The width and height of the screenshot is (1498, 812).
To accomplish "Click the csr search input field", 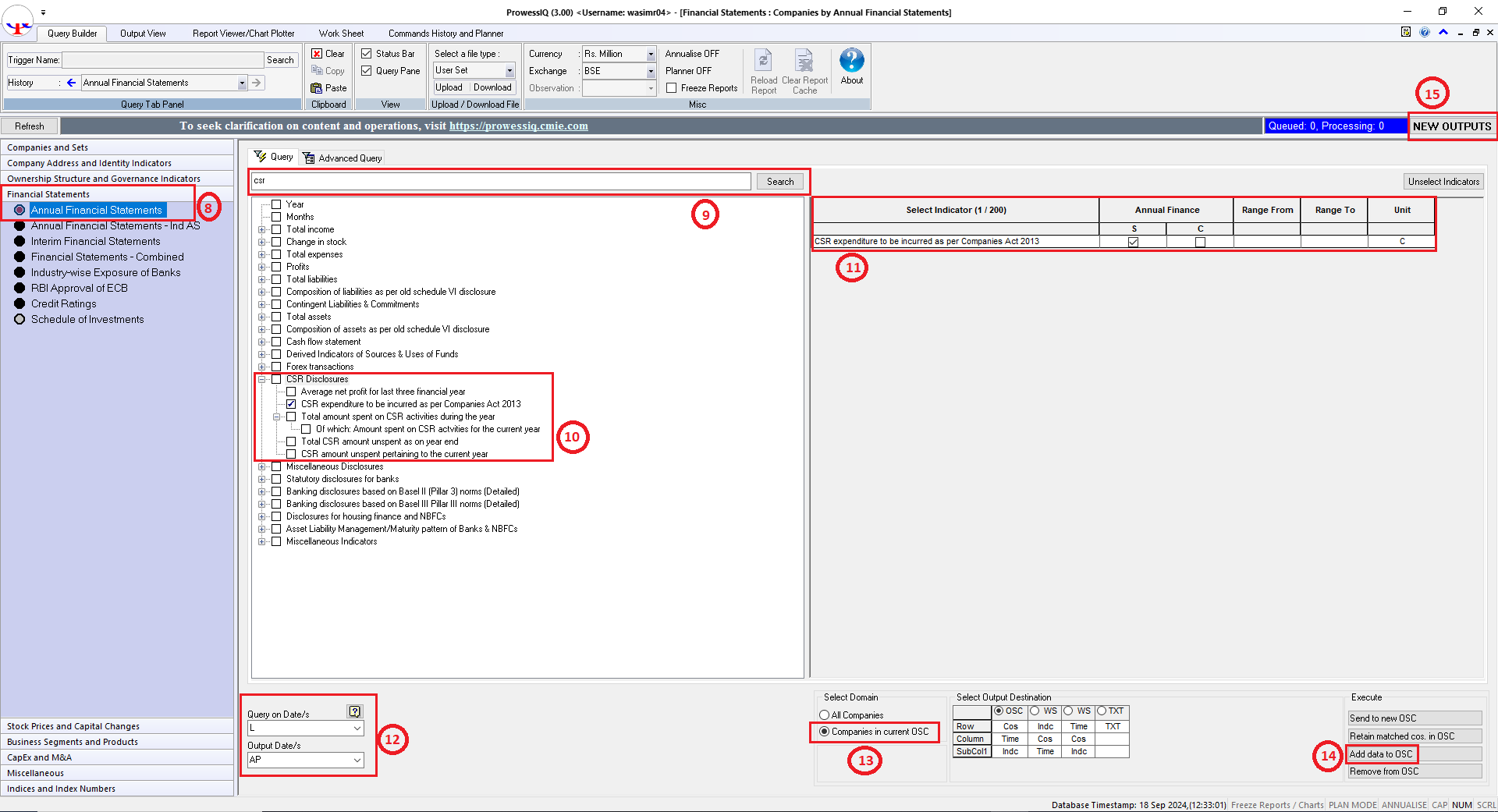I will (501, 181).
